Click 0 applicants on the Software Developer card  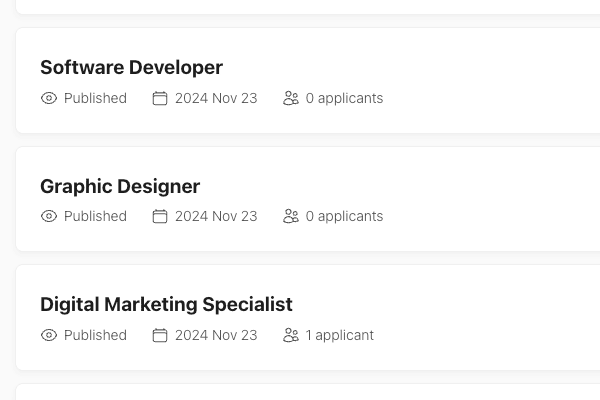344,98
